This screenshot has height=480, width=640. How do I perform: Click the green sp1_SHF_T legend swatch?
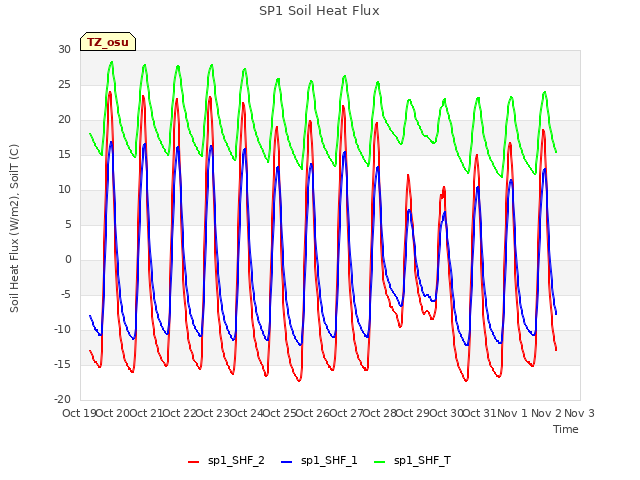380,462
